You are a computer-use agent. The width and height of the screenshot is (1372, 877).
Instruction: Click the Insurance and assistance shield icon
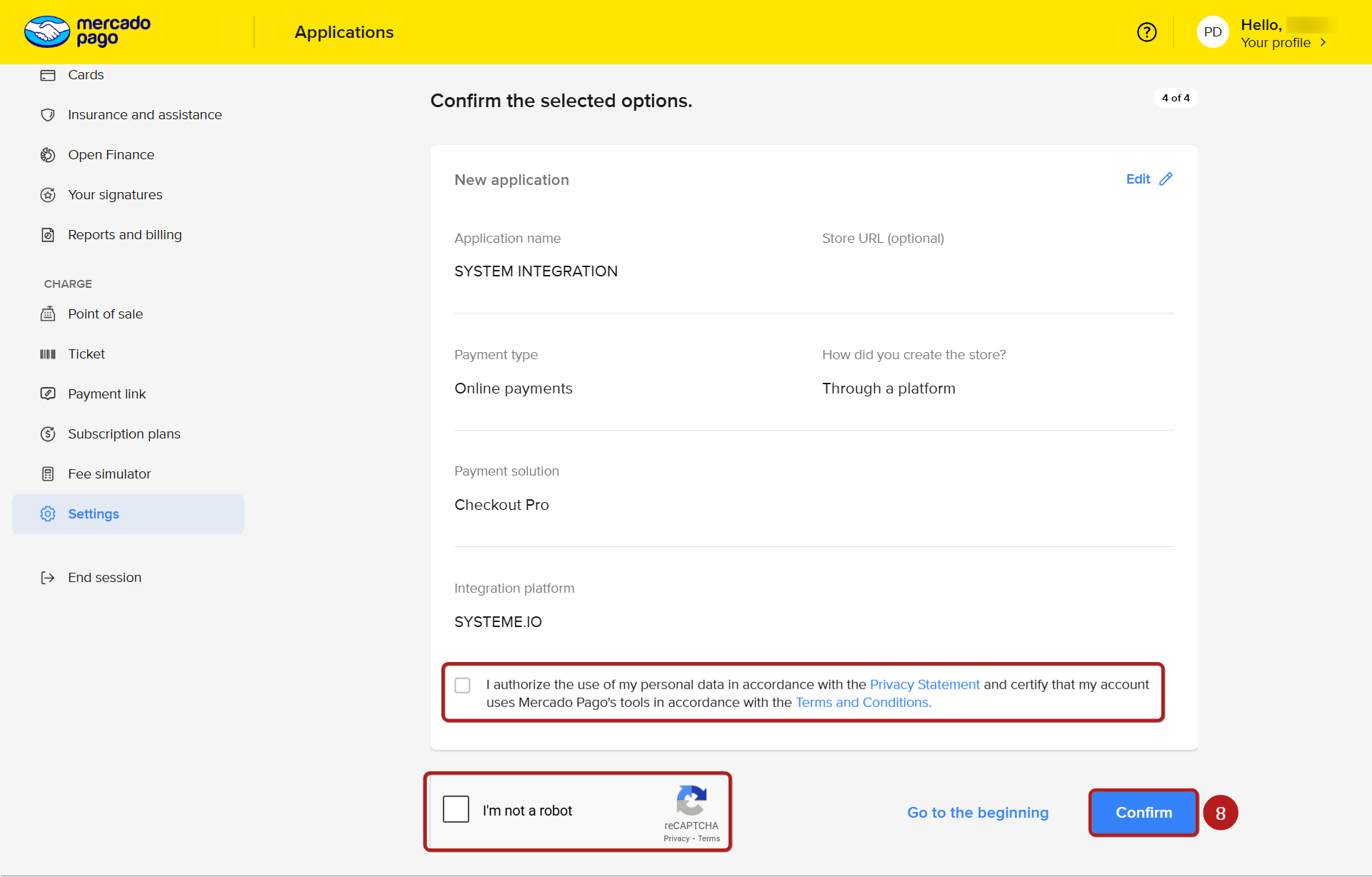(x=48, y=115)
